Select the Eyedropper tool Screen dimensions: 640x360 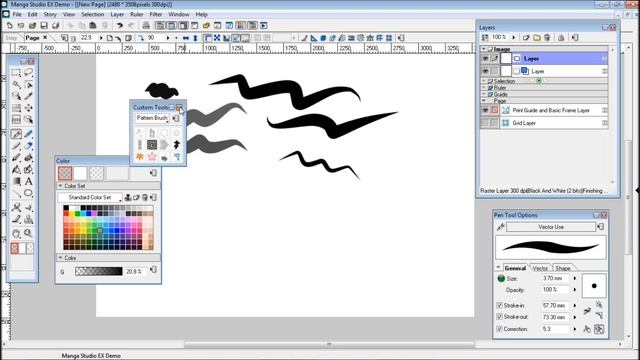[28, 96]
